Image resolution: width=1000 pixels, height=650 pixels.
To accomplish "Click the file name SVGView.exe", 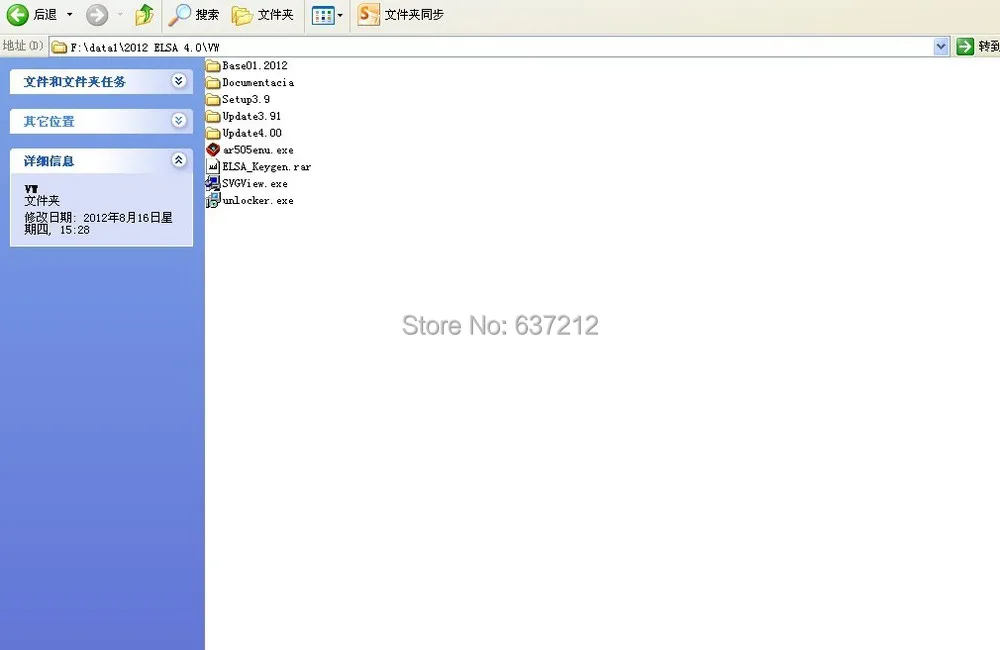I will tap(254, 183).
